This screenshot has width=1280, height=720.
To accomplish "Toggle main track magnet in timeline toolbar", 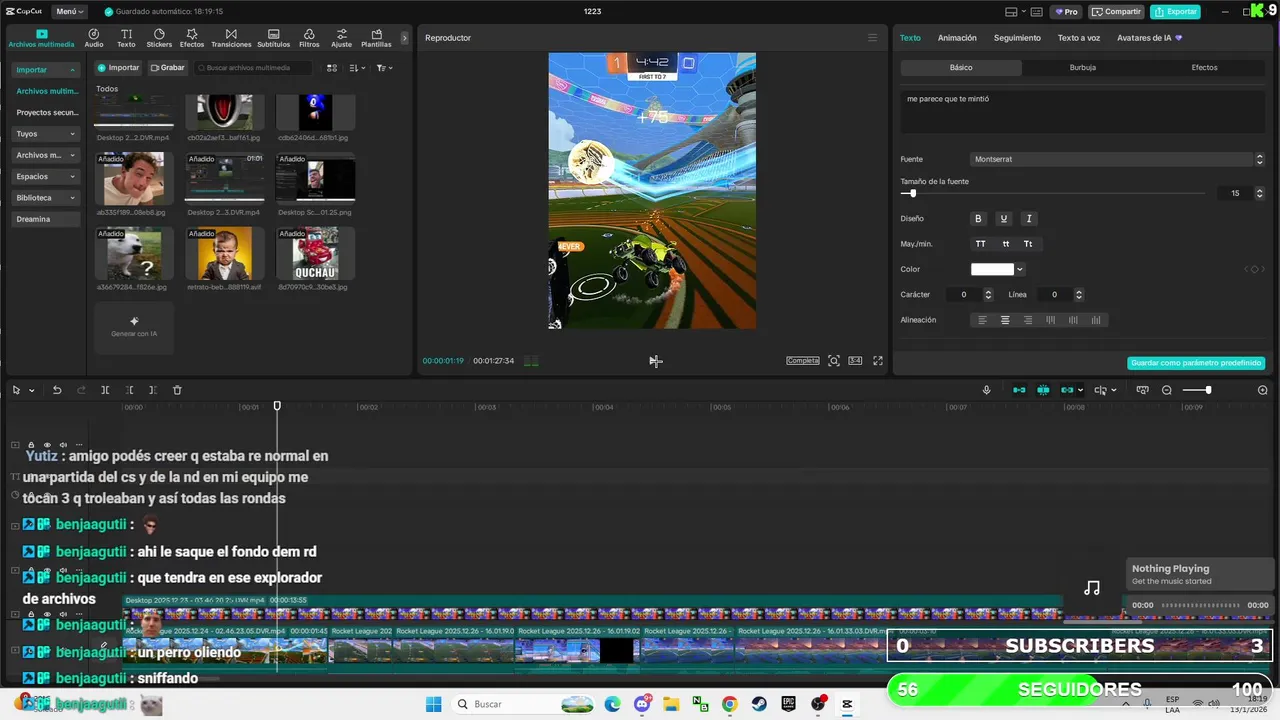I will pyautogui.click(x=1019, y=390).
